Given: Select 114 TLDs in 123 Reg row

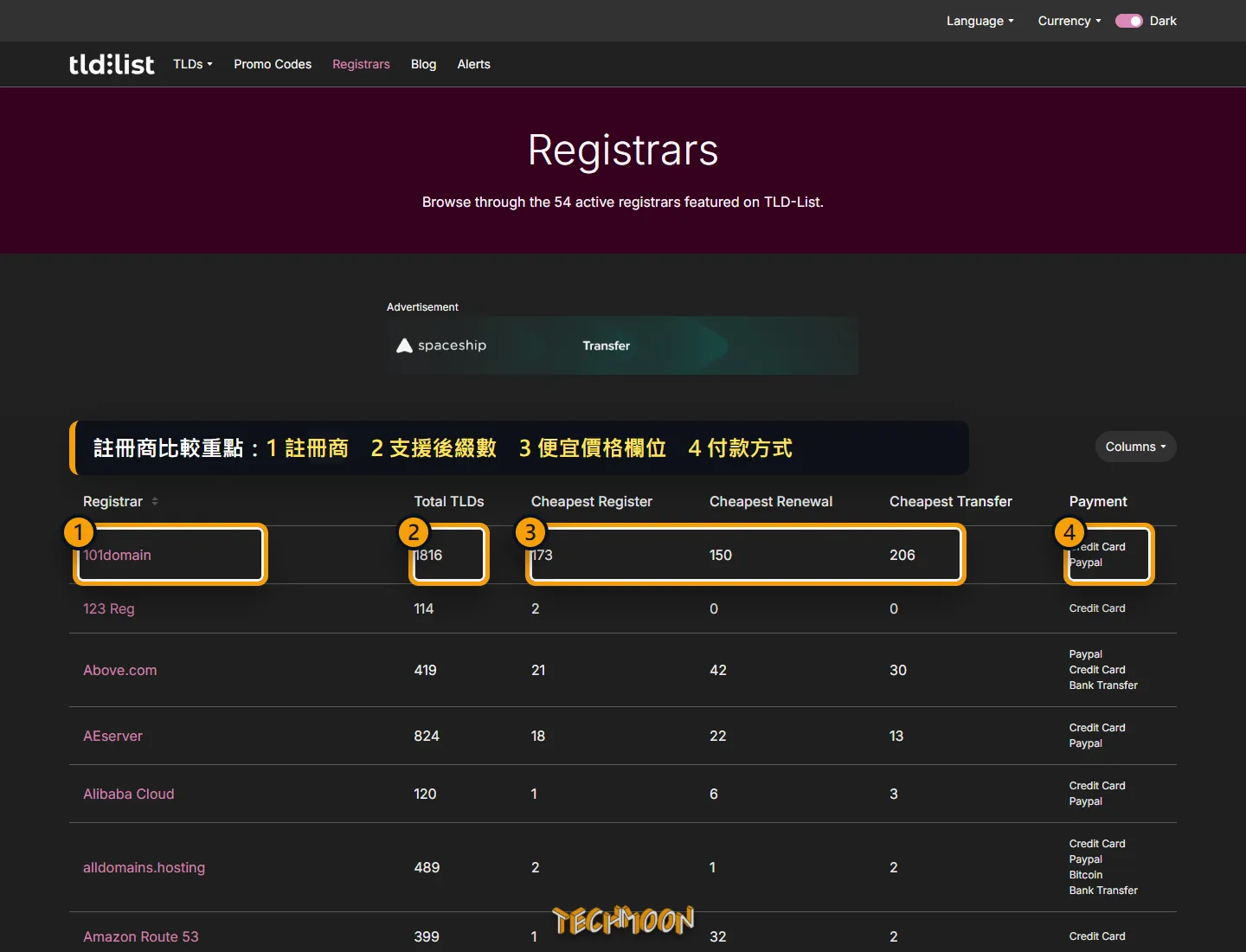Looking at the screenshot, I should (424, 608).
